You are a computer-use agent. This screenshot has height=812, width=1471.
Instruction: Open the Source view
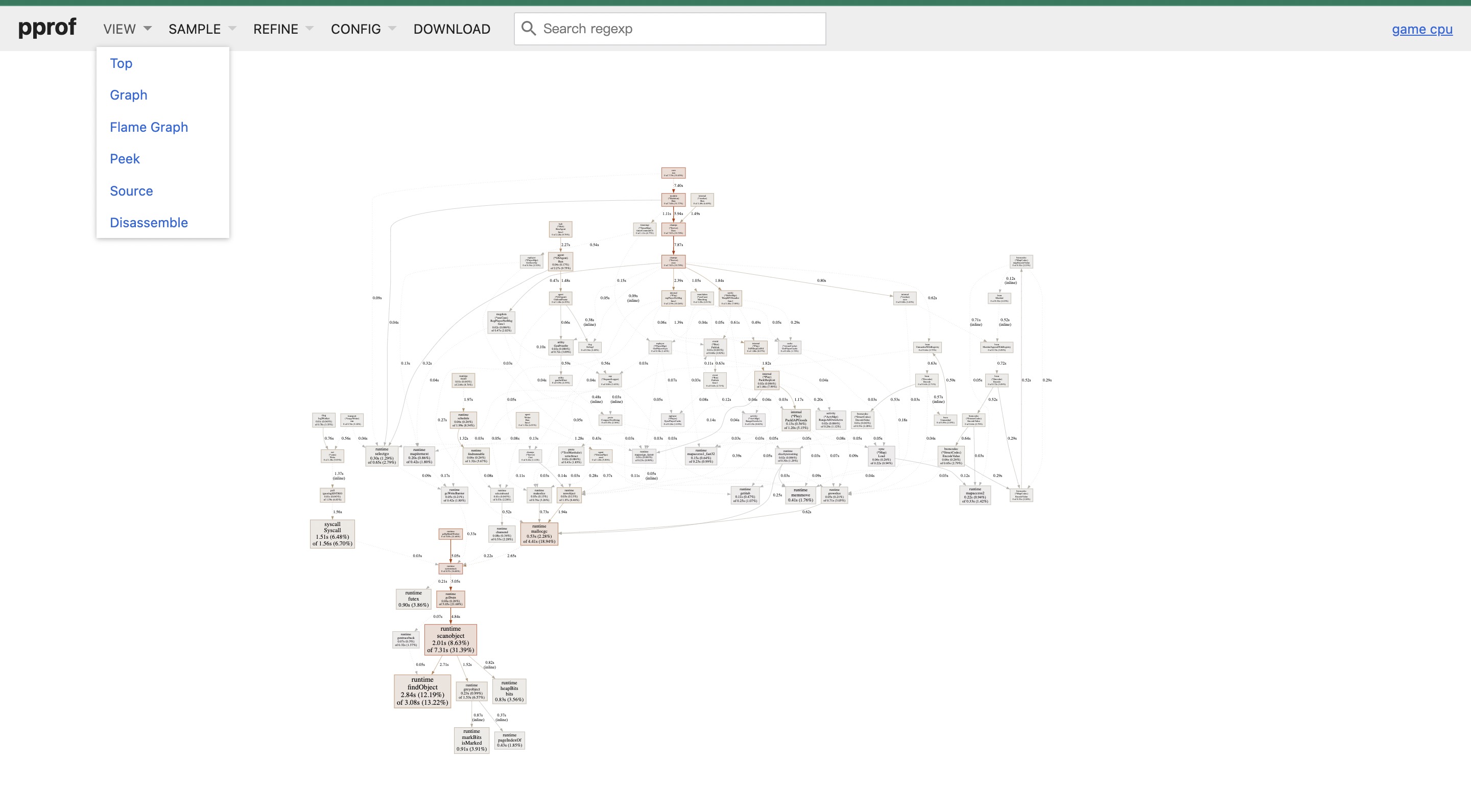coord(131,190)
